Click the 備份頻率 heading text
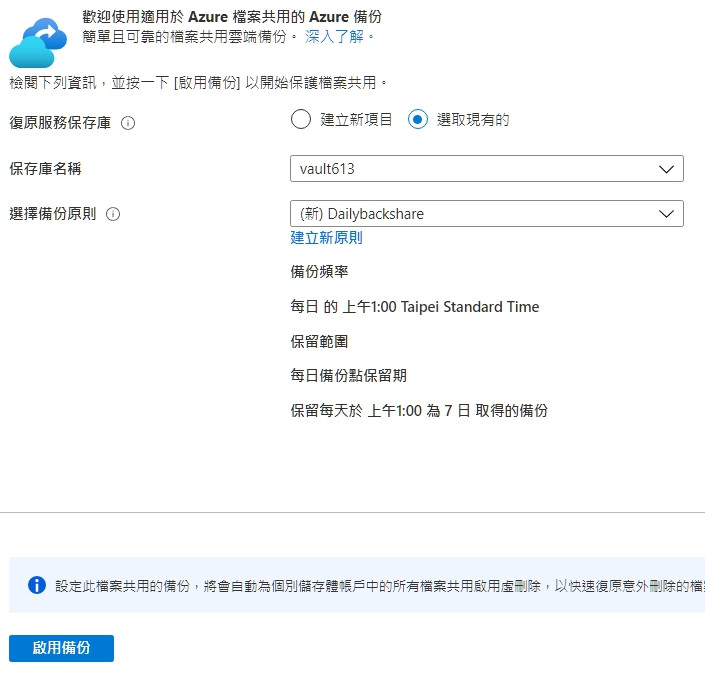 coord(319,272)
